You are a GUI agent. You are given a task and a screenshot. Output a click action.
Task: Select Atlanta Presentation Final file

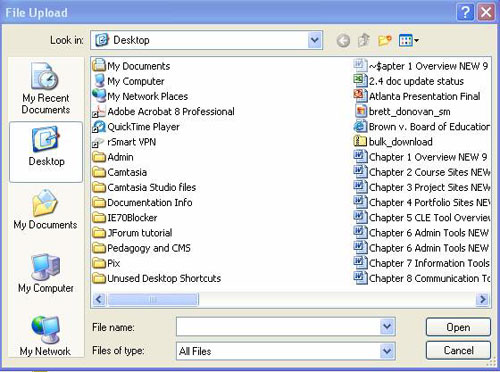pyautogui.click(x=417, y=96)
